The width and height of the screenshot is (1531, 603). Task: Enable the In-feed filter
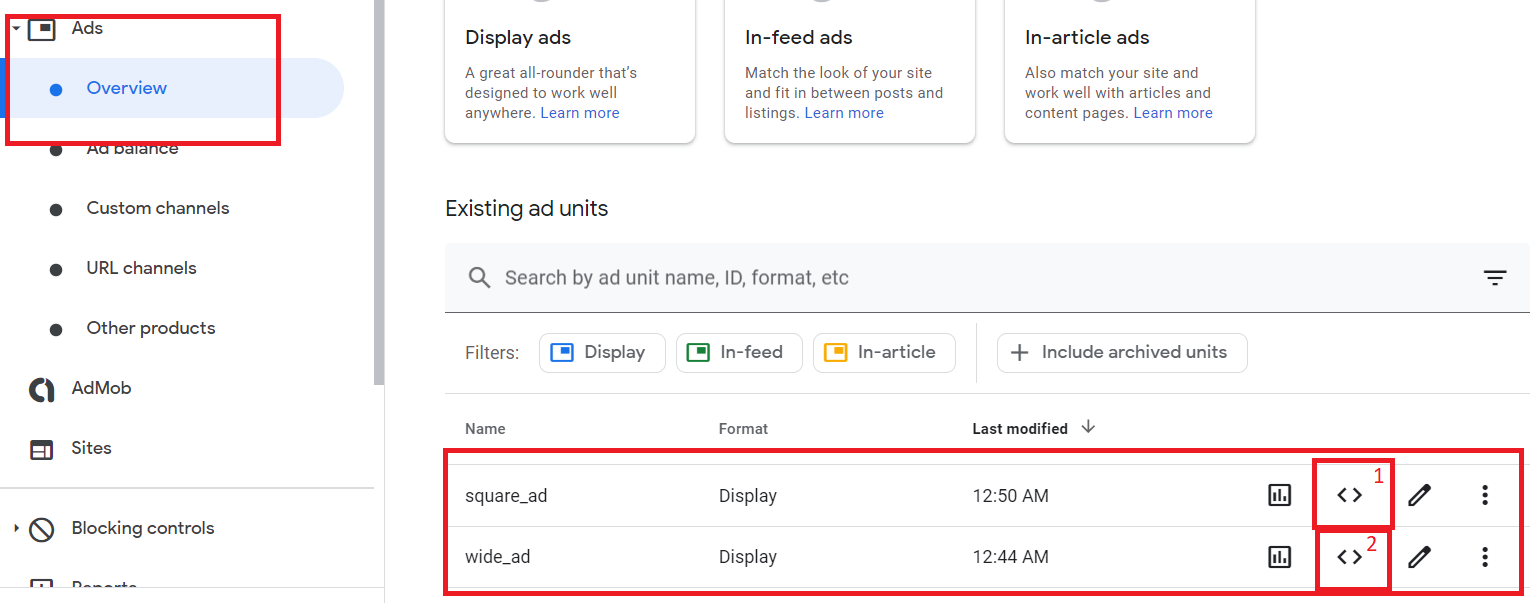coord(739,352)
